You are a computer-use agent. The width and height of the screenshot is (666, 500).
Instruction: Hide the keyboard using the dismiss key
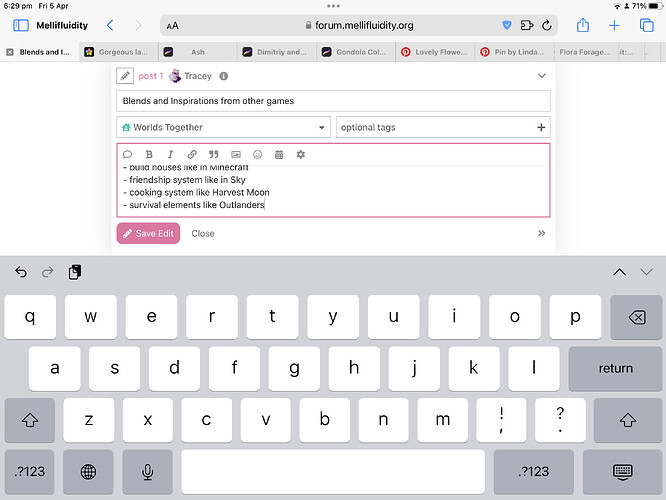[x=622, y=472]
